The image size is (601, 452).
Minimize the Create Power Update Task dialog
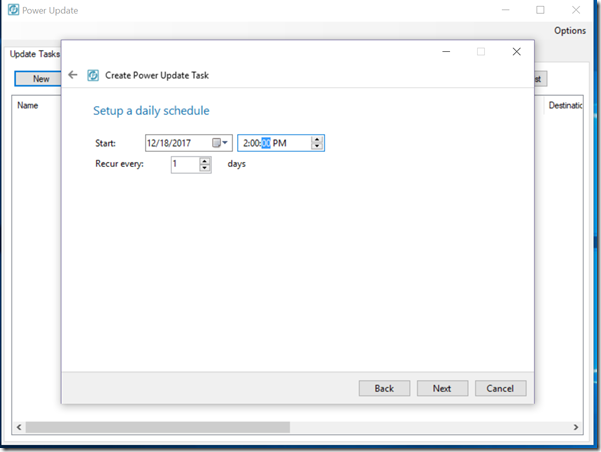click(x=446, y=52)
